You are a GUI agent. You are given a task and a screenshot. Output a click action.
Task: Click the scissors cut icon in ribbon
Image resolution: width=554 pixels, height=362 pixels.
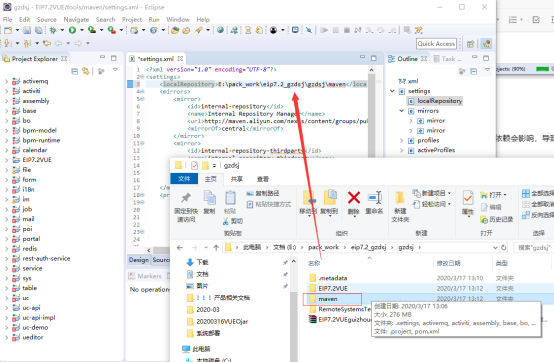[x=226, y=221]
